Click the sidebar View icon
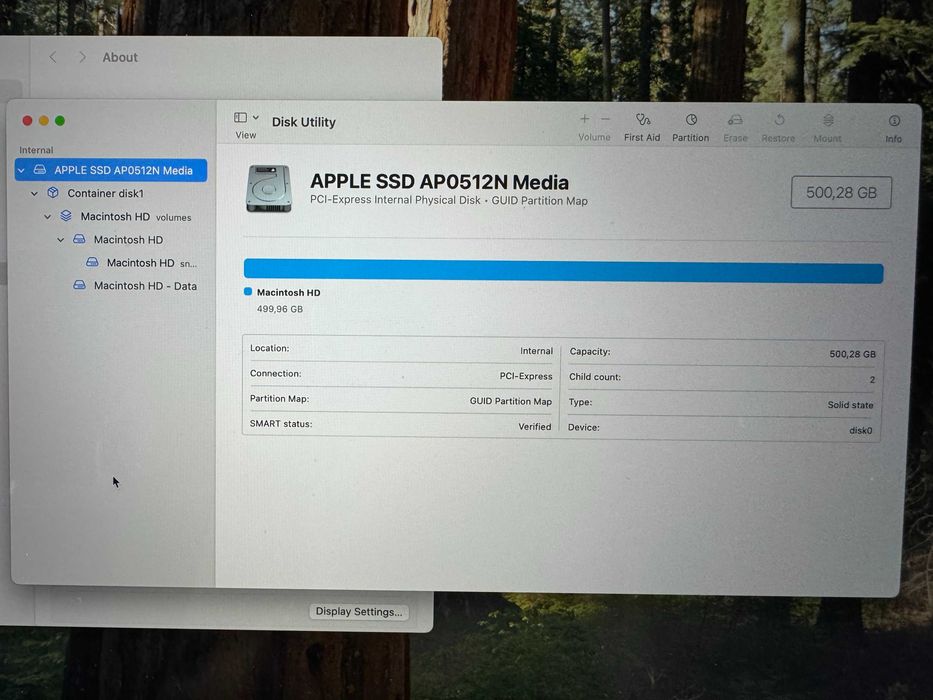933x700 pixels. (240, 118)
